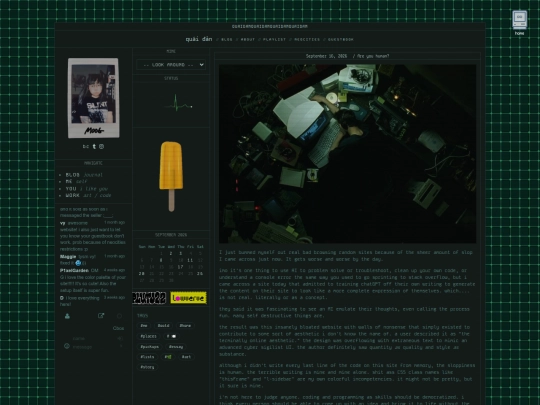Click the #lists tag
Screen dimensions: 540x405
[147, 357]
